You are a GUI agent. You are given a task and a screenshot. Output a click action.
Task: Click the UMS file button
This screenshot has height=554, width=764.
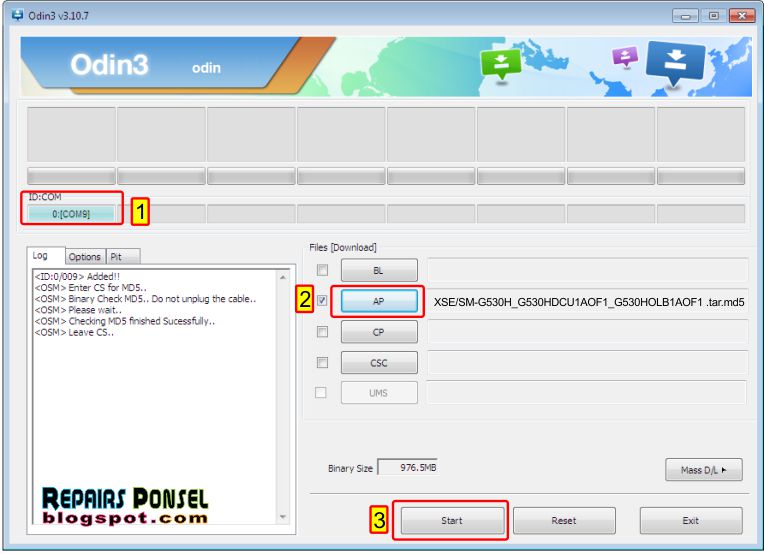click(379, 393)
